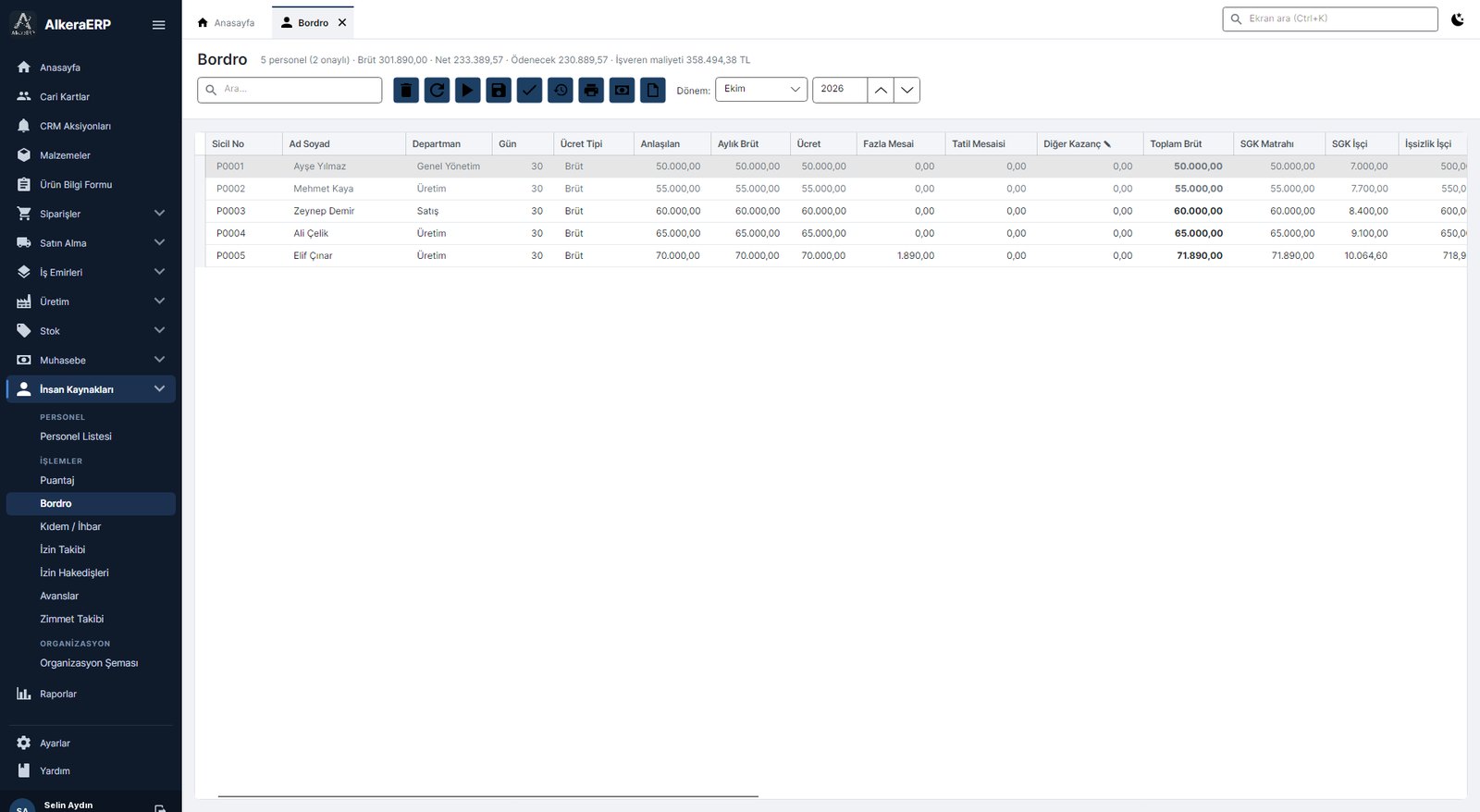Click the floppy disk save icon
The height and width of the screenshot is (812, 1480).
pyautogui.click(x=499, y=90)
